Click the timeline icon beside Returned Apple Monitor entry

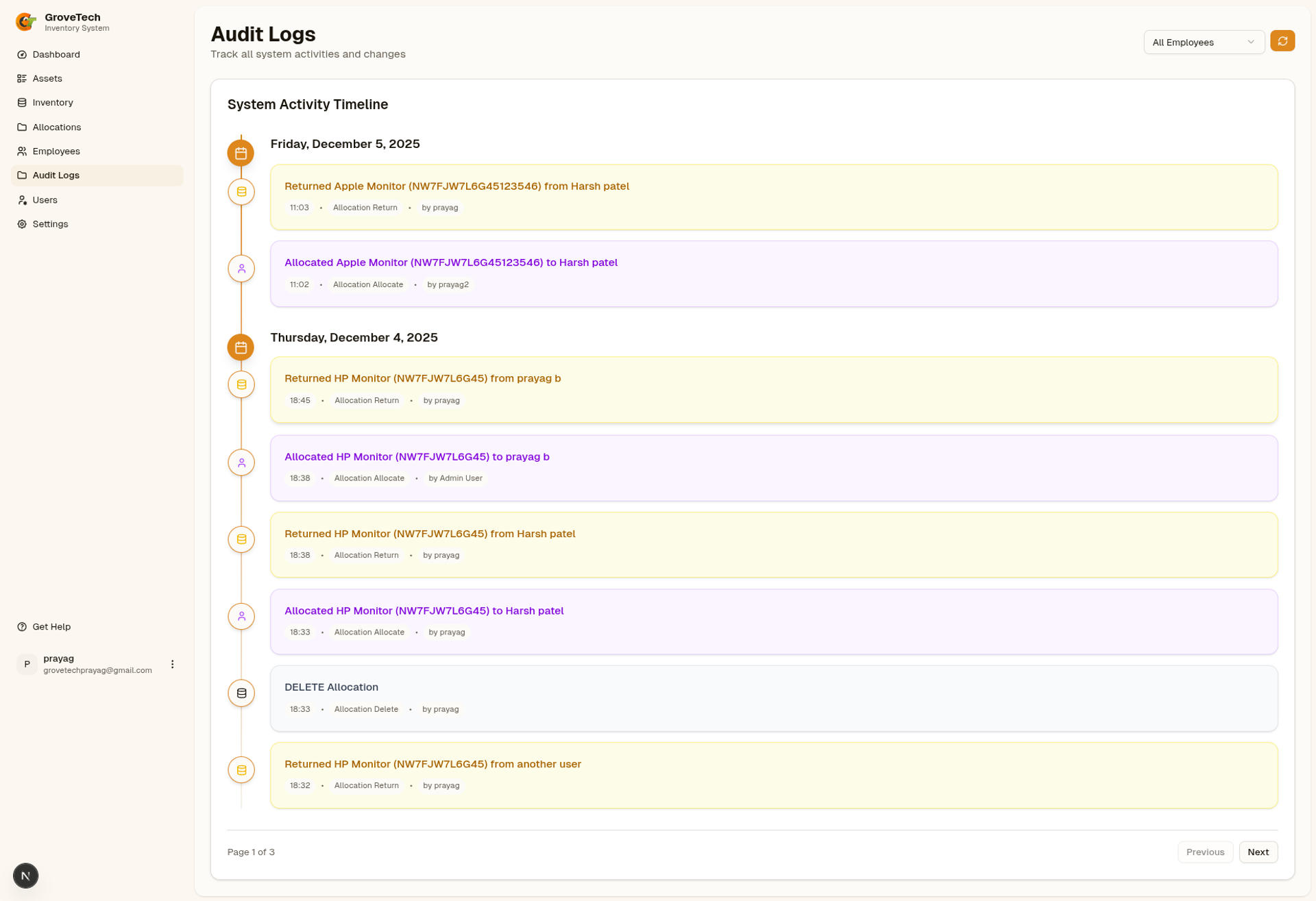coord(241,192)
